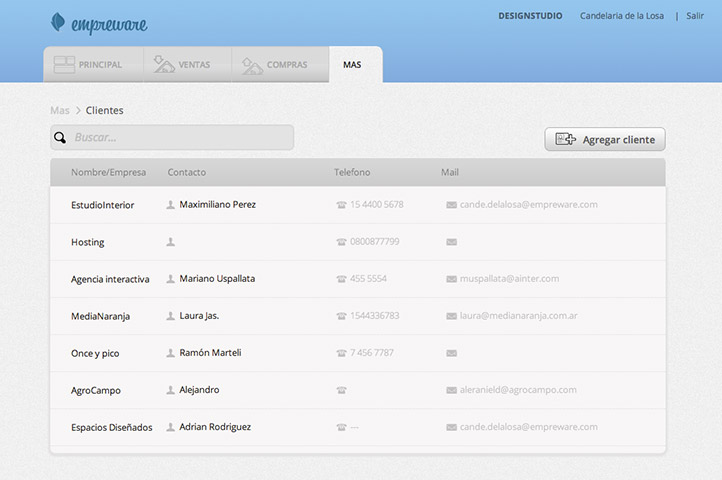Click phone icon in AgroCampo row
The width and height of the screenshot is (722, 480).
click(341, 390)
